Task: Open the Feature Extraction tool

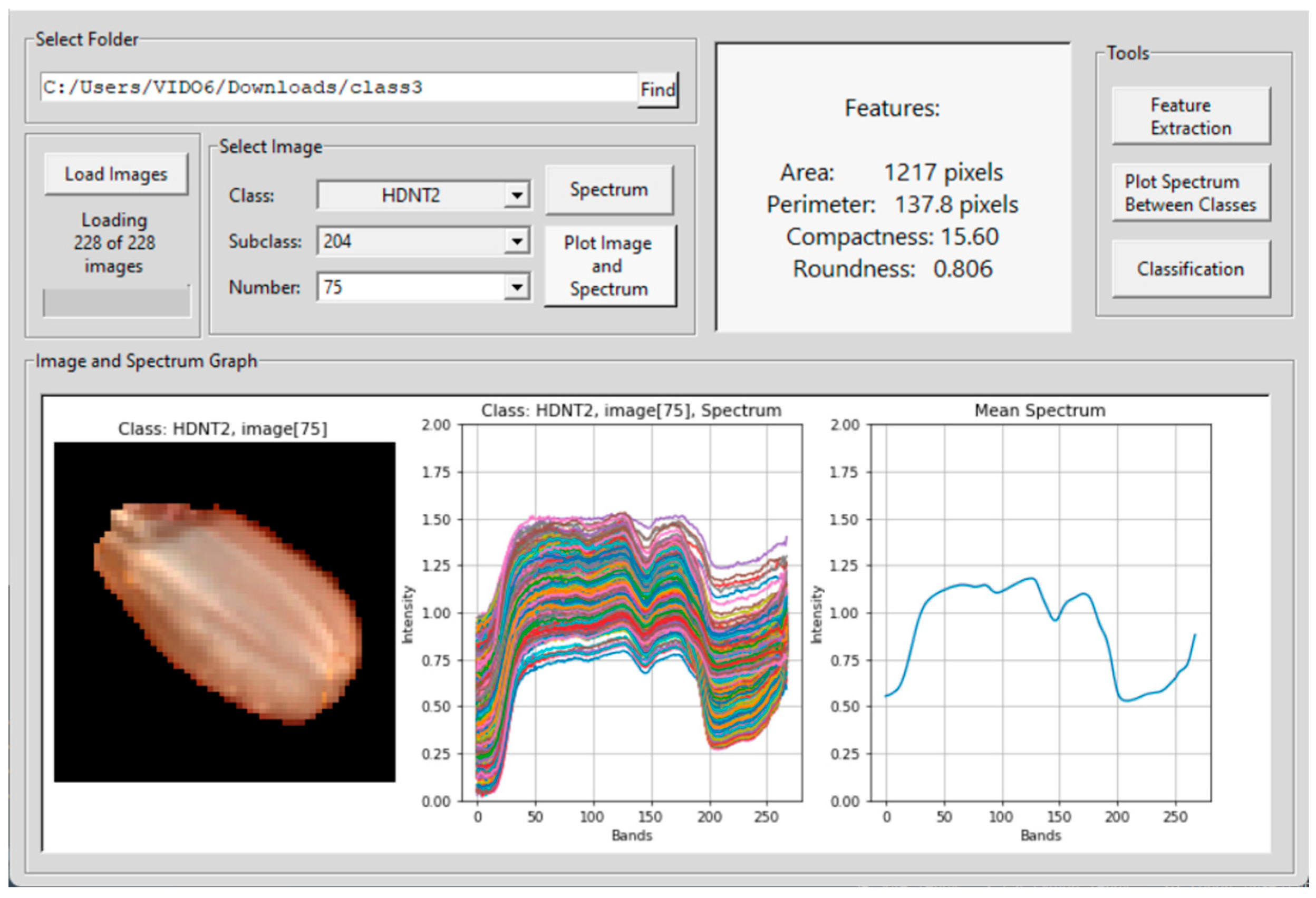Action: tap(1191, 116)
